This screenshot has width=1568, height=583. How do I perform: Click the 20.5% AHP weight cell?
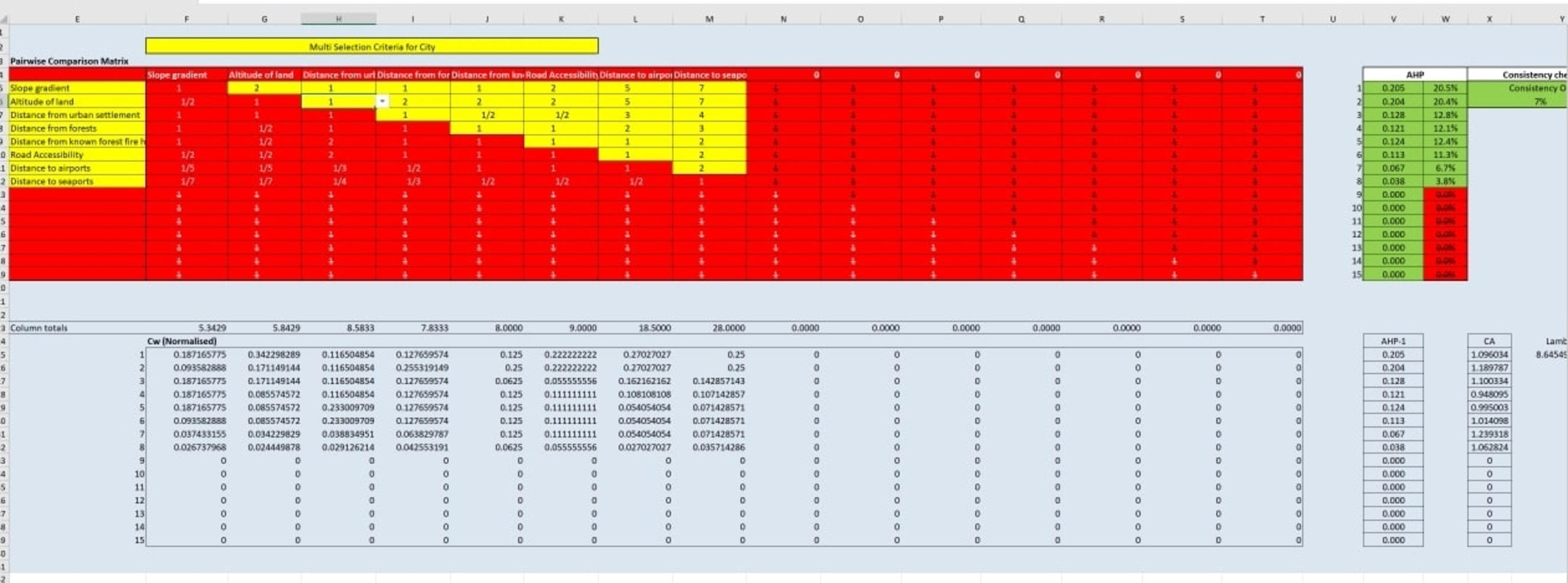[x=1445, y=89]
